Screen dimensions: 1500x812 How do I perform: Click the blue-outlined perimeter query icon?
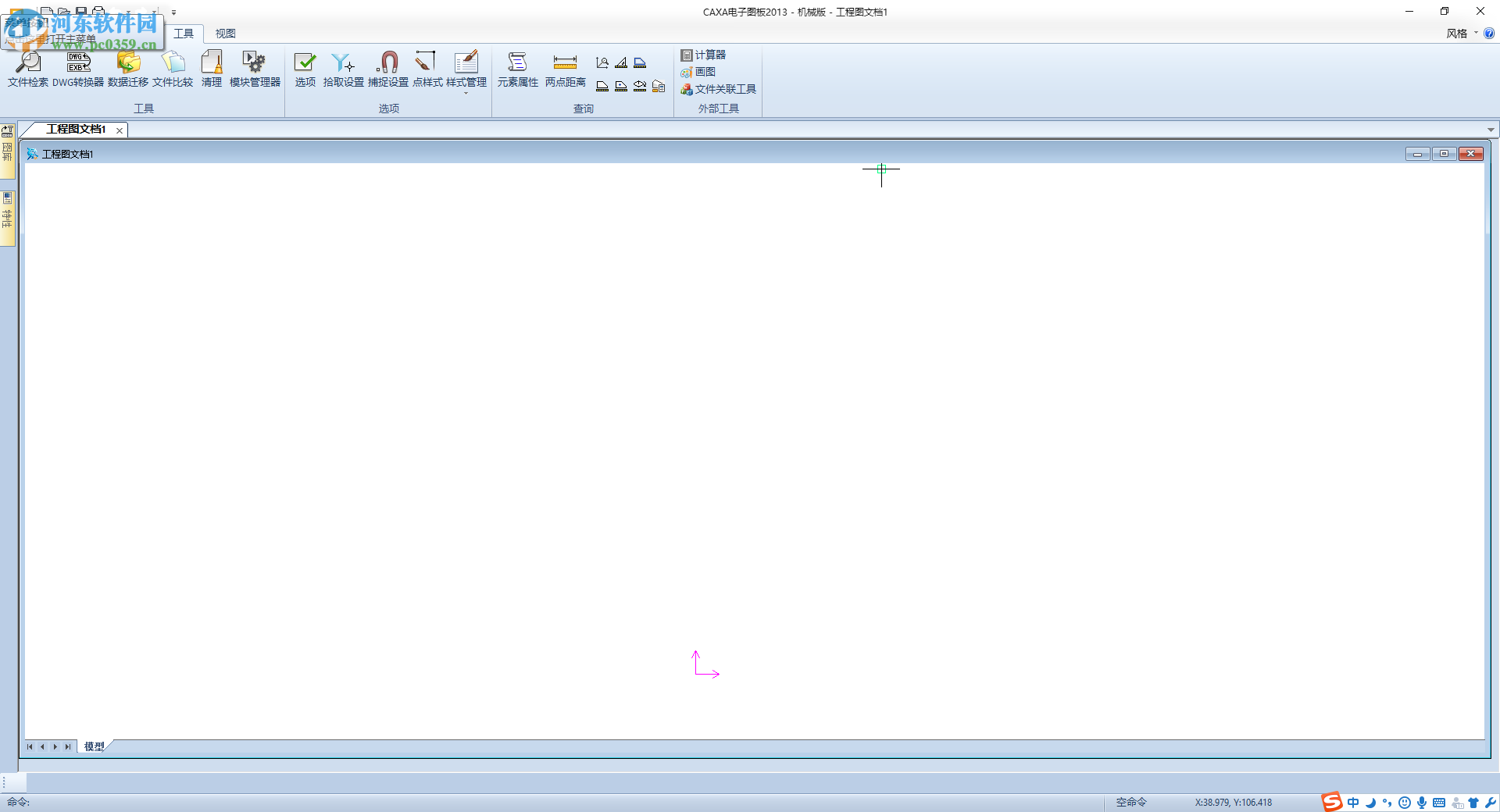click(640, 62)
